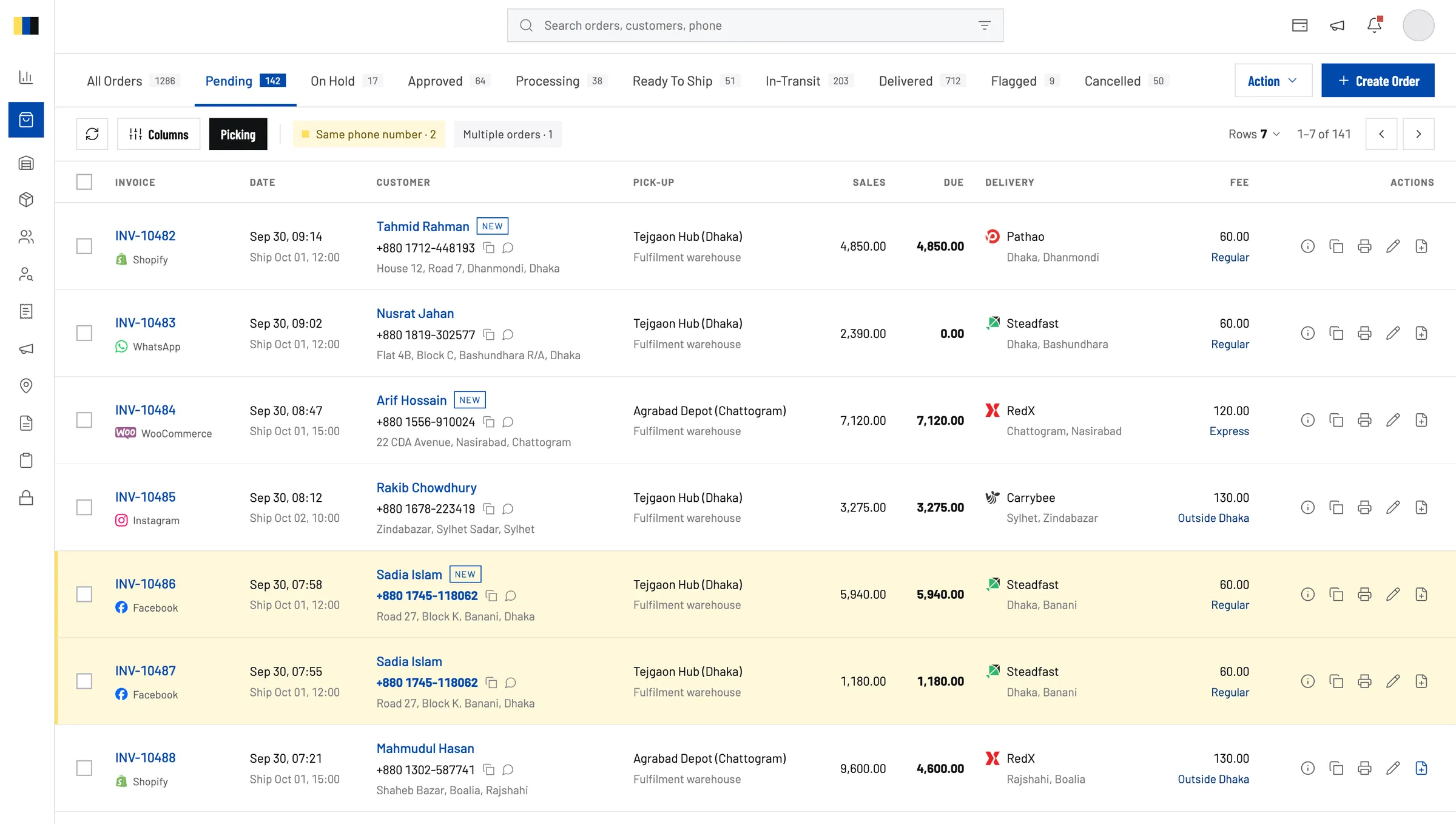Open the clipboard icon in the sidebar
This screenshot has height=824, width=1456.
pos(26,461)
